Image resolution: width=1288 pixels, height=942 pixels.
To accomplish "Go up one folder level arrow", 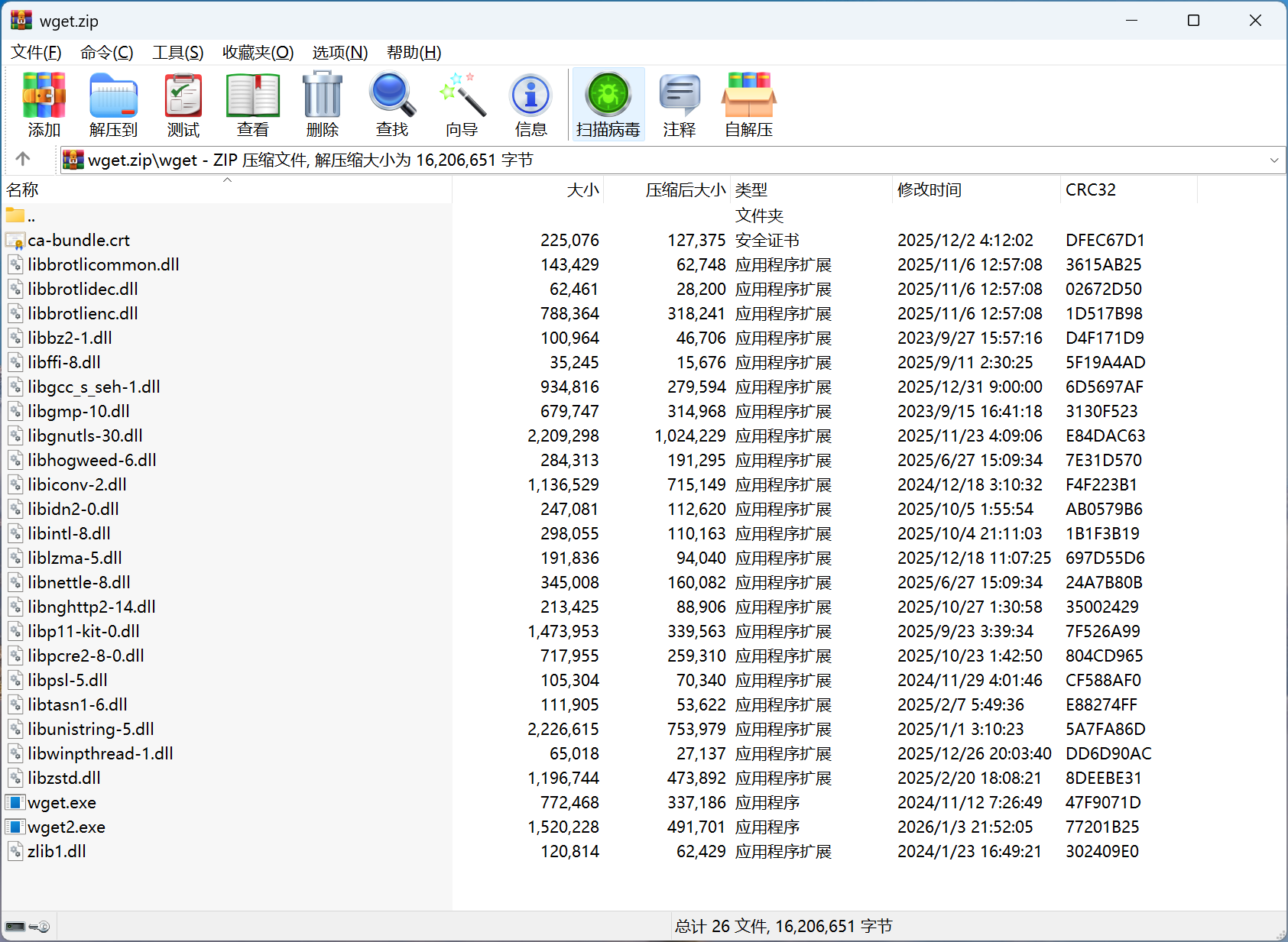I will (23, 159).
